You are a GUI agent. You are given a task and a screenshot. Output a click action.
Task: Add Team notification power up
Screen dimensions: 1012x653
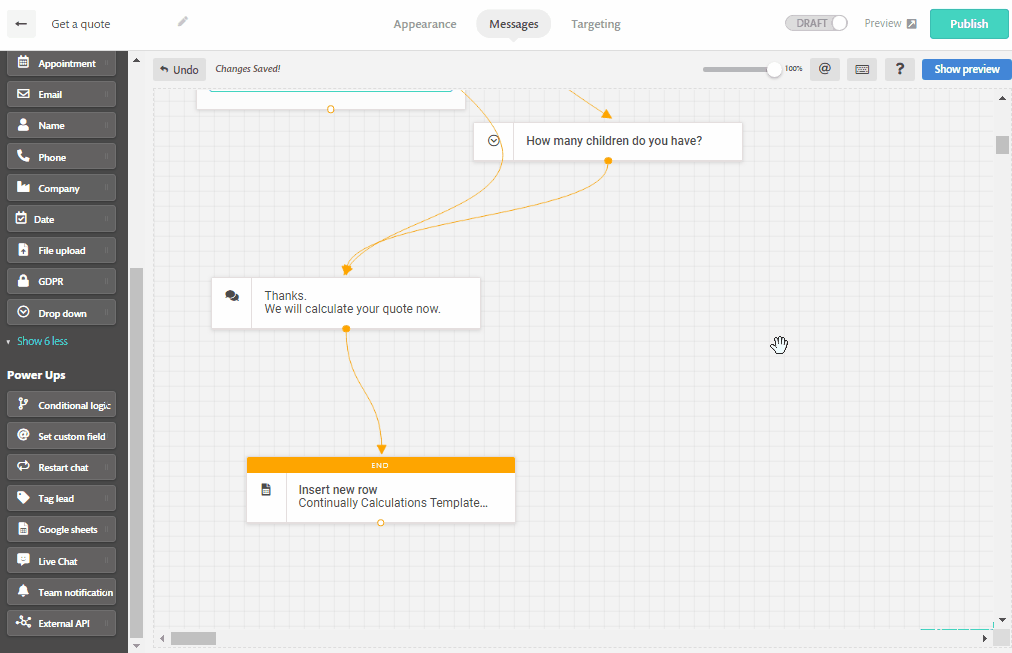[x=61, y=592]
